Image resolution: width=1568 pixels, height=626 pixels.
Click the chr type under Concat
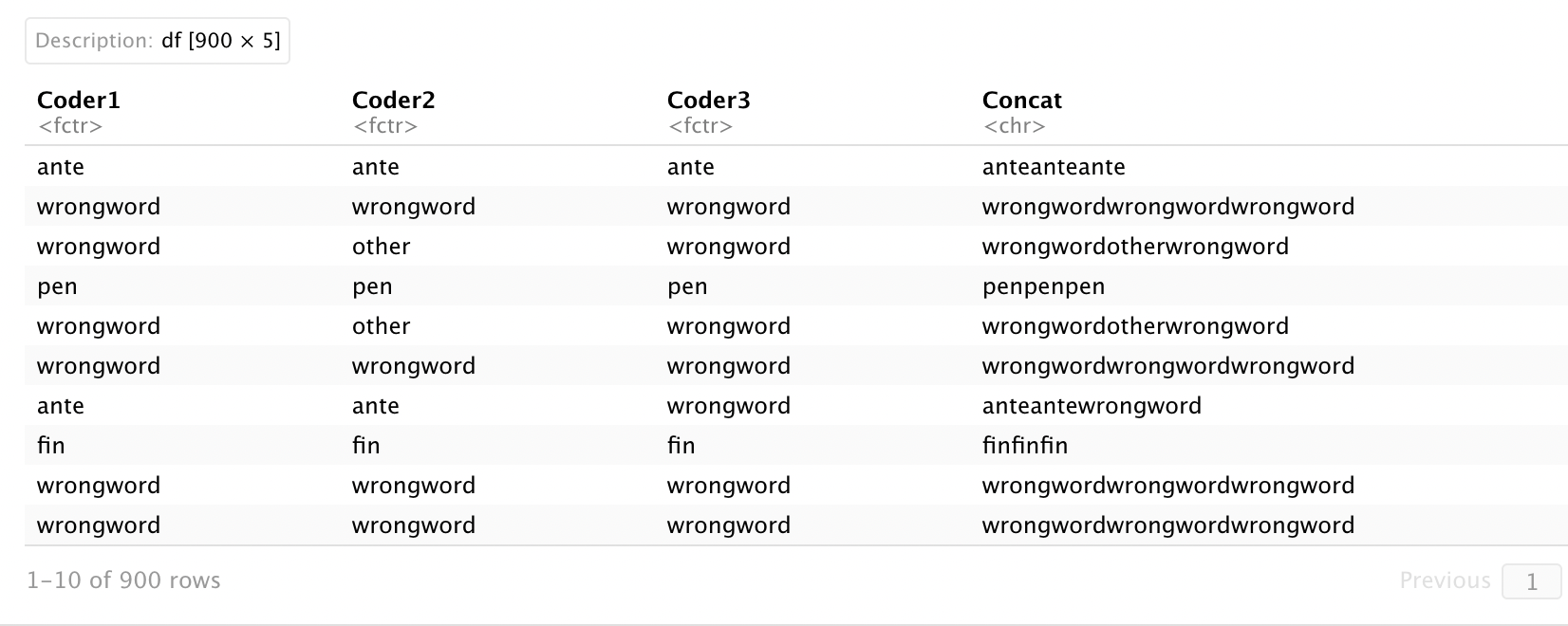tap(1015, 126)
